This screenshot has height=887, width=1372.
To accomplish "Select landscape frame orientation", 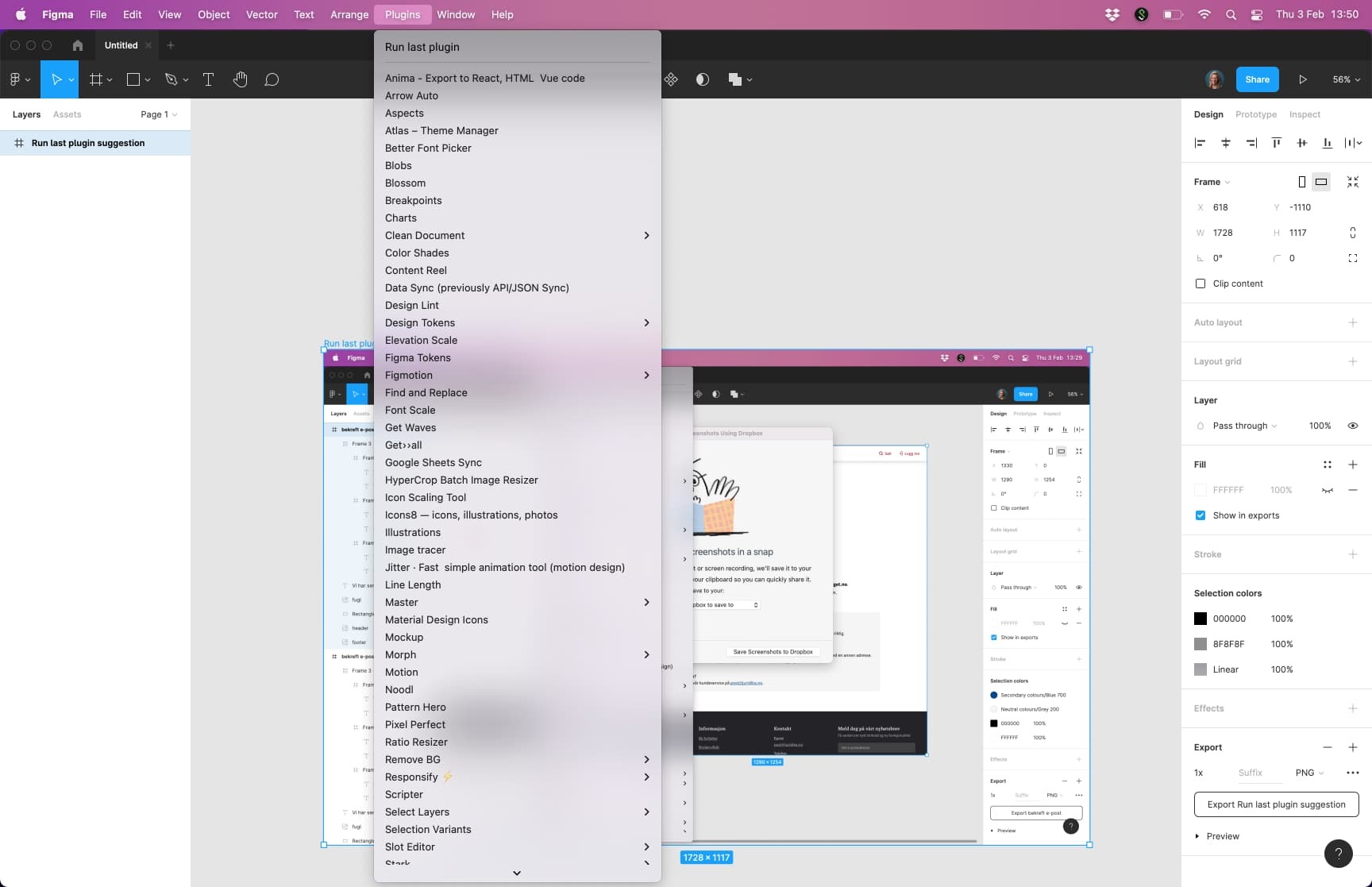I will [x=1321, y=182].
